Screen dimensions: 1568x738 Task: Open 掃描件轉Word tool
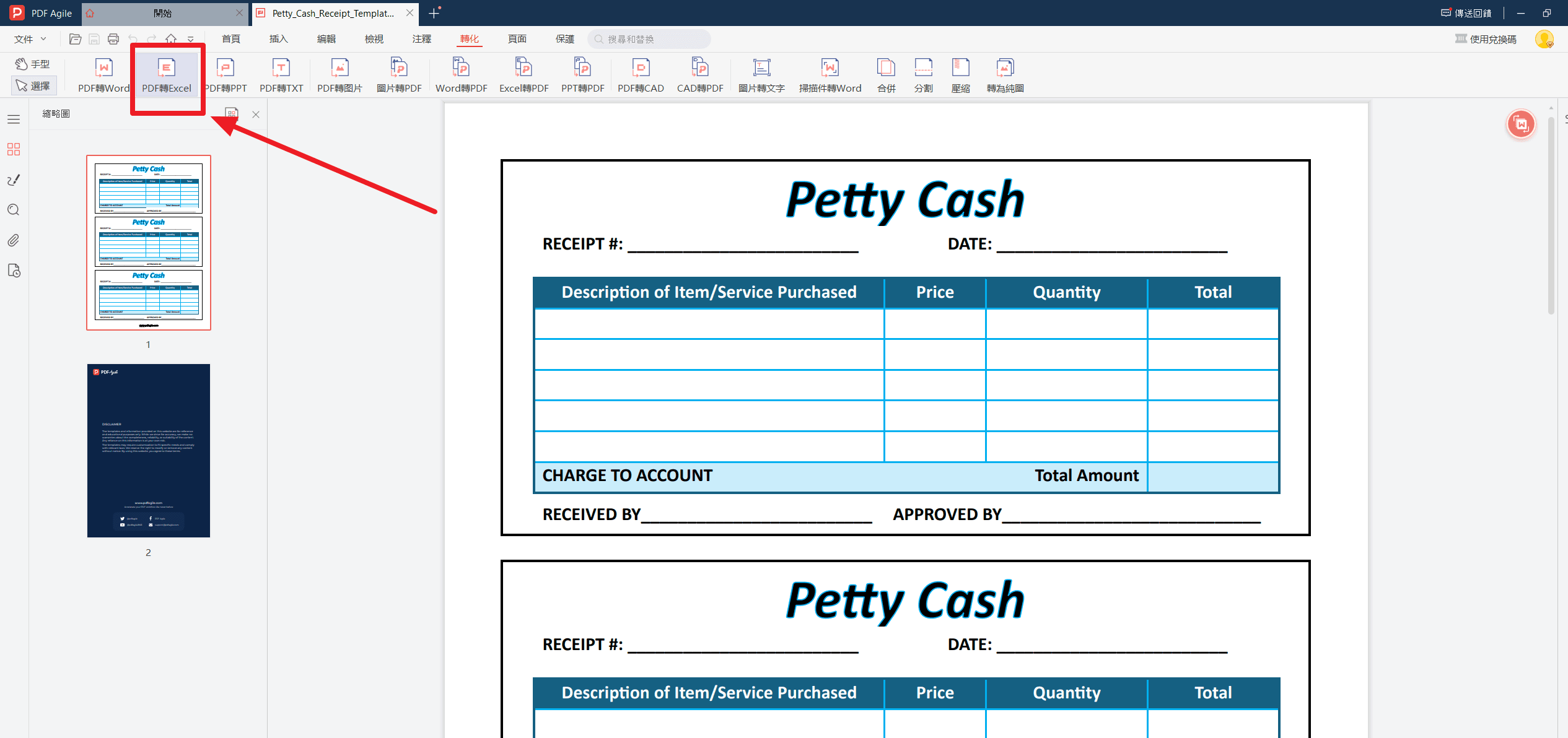(830, 76)
